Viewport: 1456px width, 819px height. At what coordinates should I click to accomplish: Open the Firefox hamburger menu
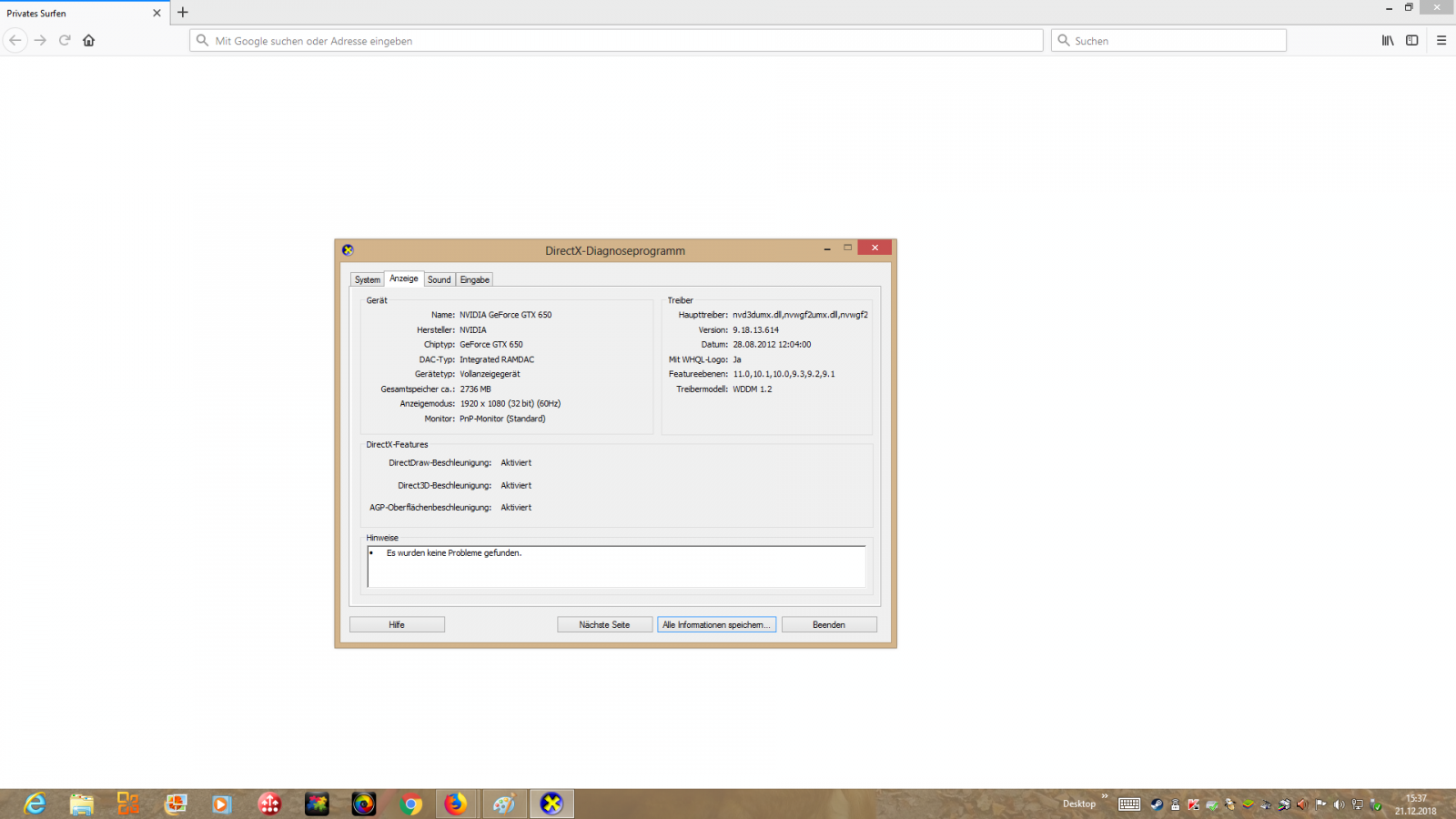point(1441,40)
